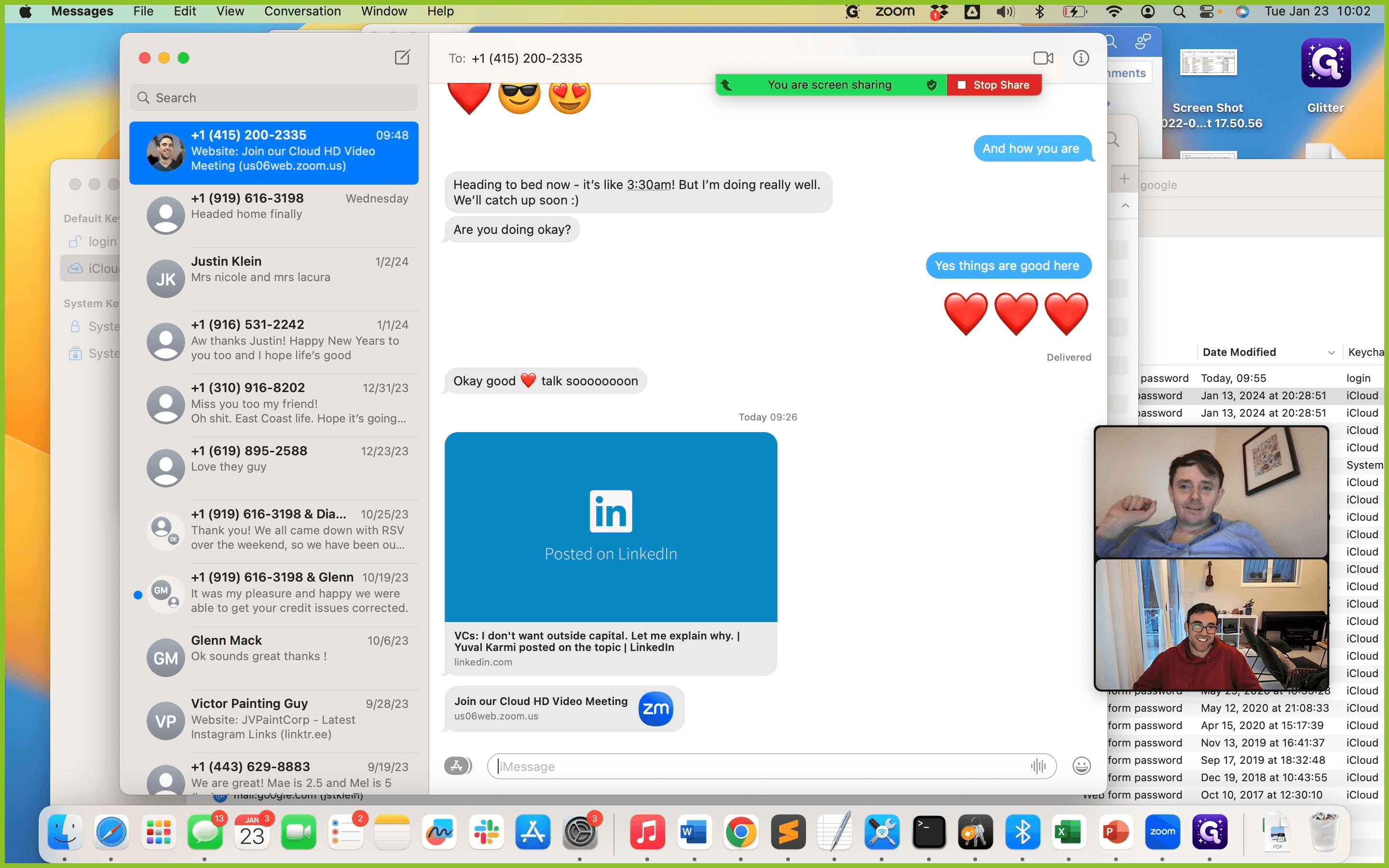The height and width of the screenshot is (868, 1389).
Task: Open Launchpad from the Dock
Action: pyautogui.click(x=158, y=832)
